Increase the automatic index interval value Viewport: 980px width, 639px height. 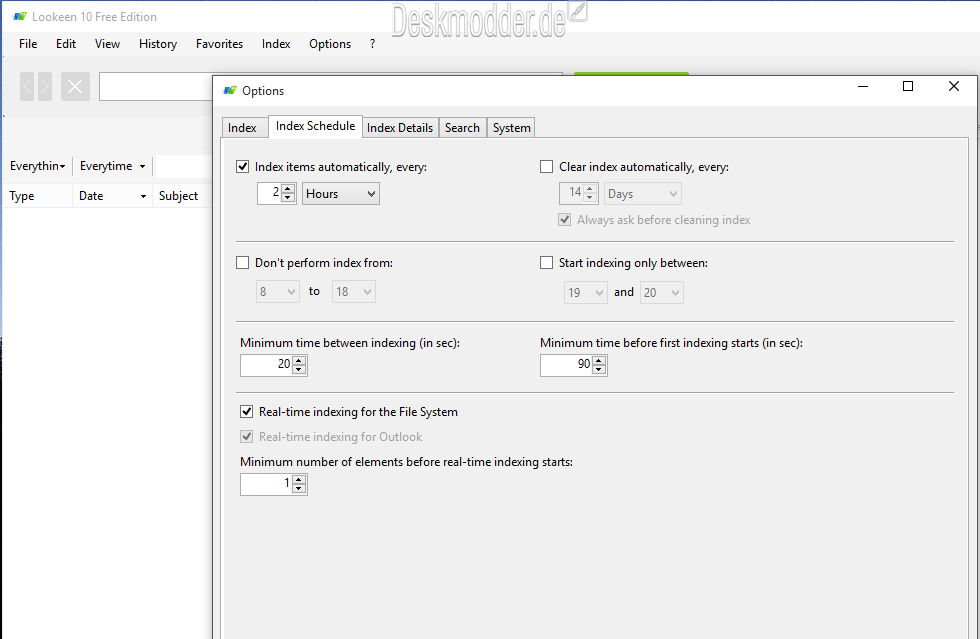(288, 189)
